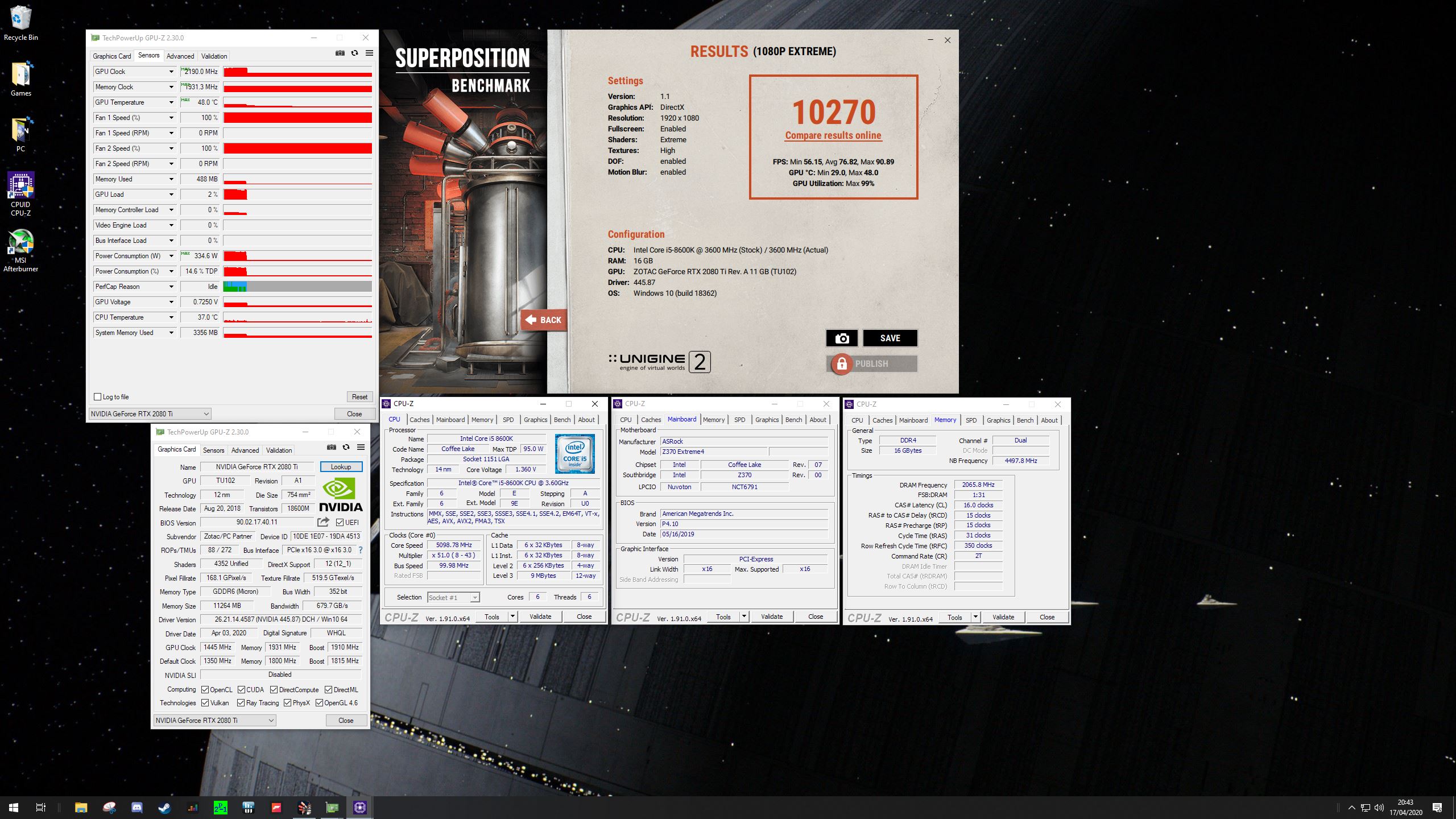Toggle the CUDA checkbox
The width and height of the screenshot is (1456, 819).
pos(241,689)
